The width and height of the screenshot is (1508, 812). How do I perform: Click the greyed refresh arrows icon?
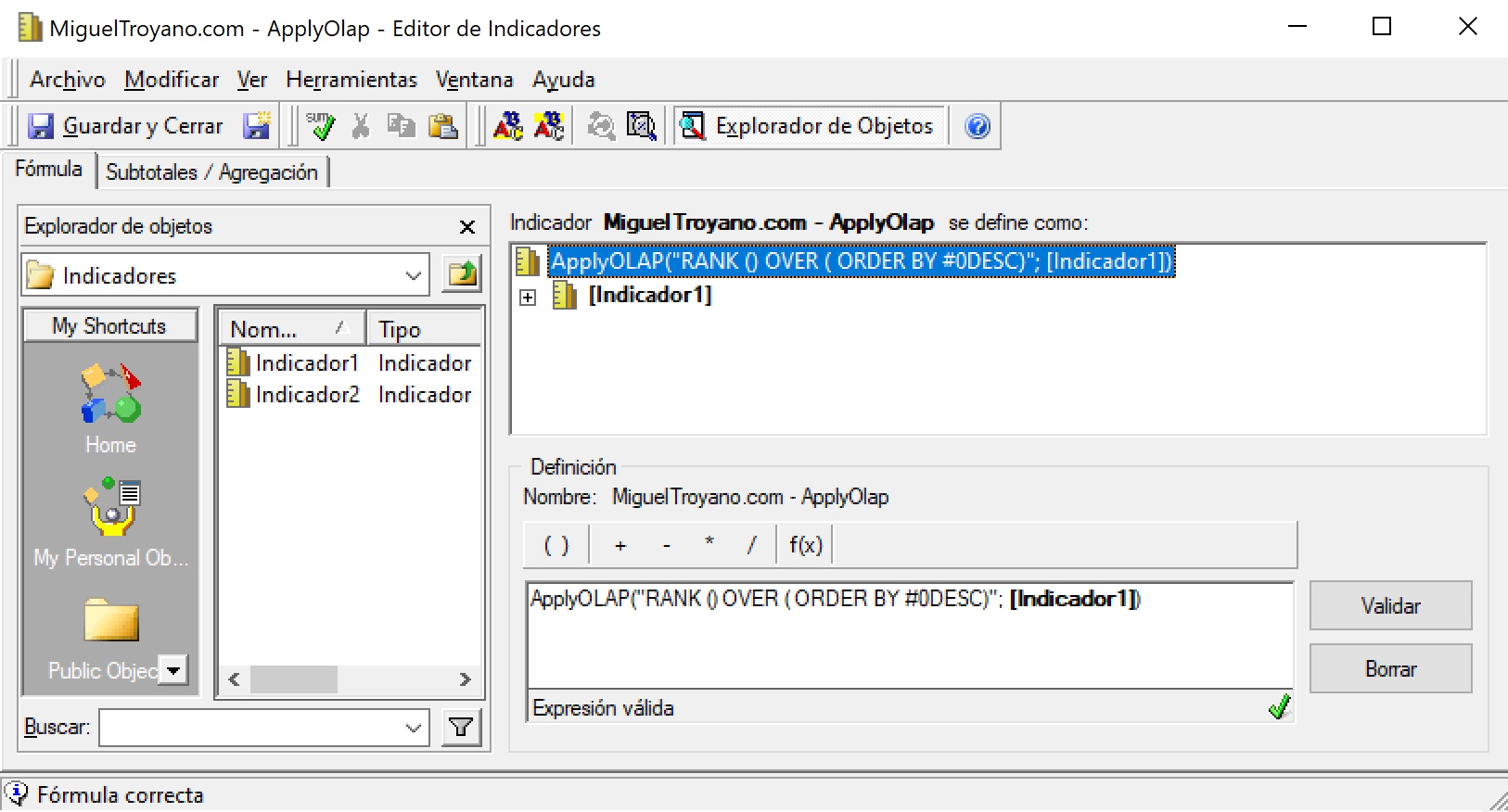[x=601, y=126]
